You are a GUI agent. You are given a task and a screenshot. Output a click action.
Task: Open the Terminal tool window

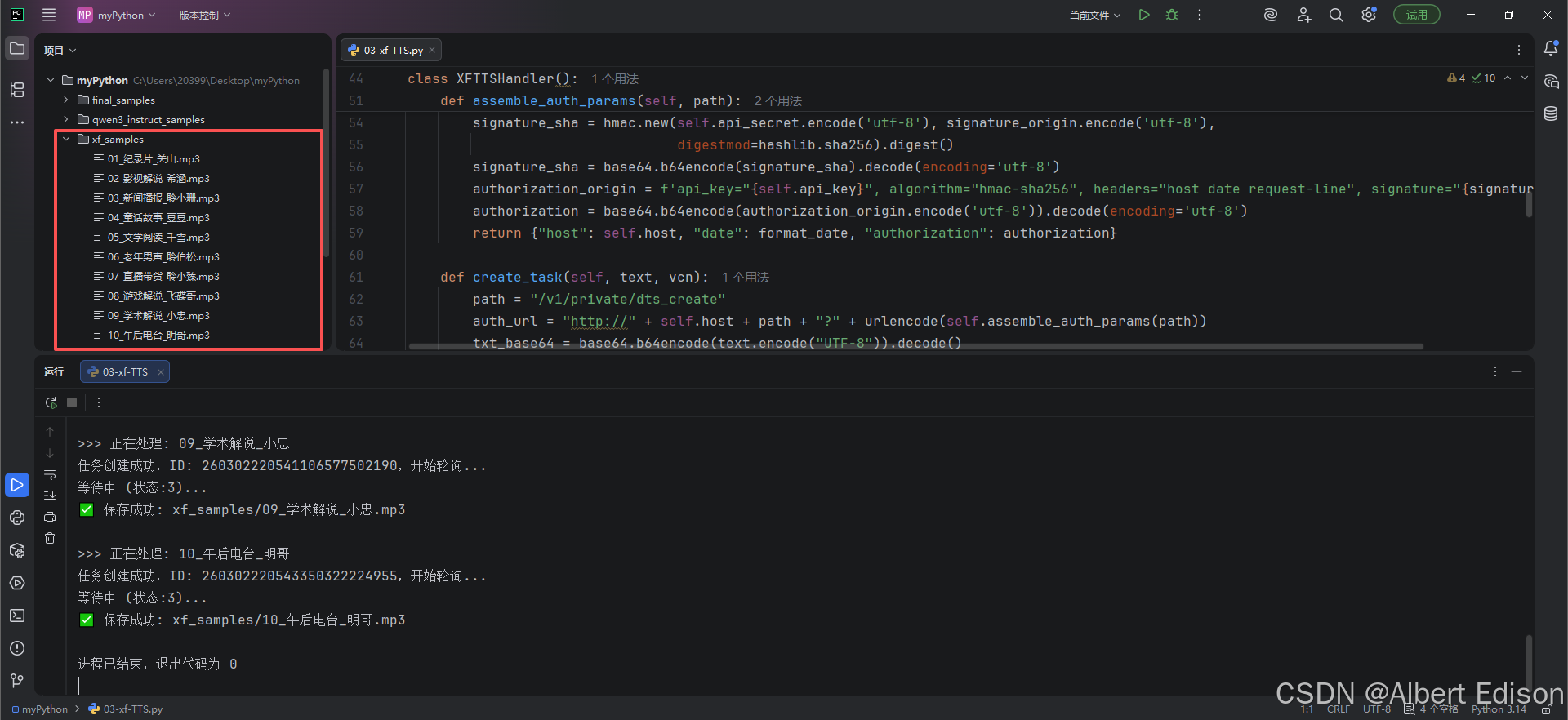[x=16, y=616]
